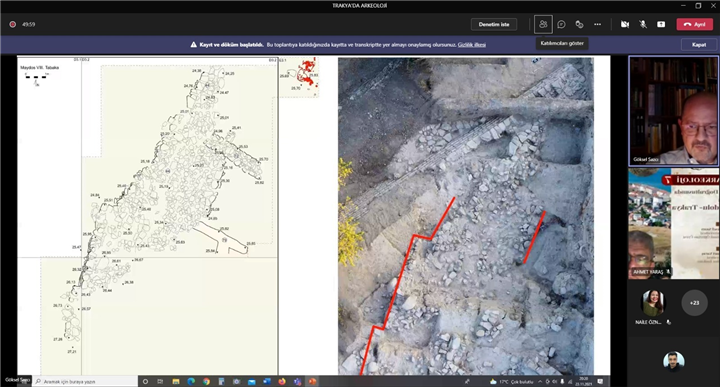Viewport: 720px width, 387px height.
Task: Show the +23 additional participants
Action: (x=694, y=303)
